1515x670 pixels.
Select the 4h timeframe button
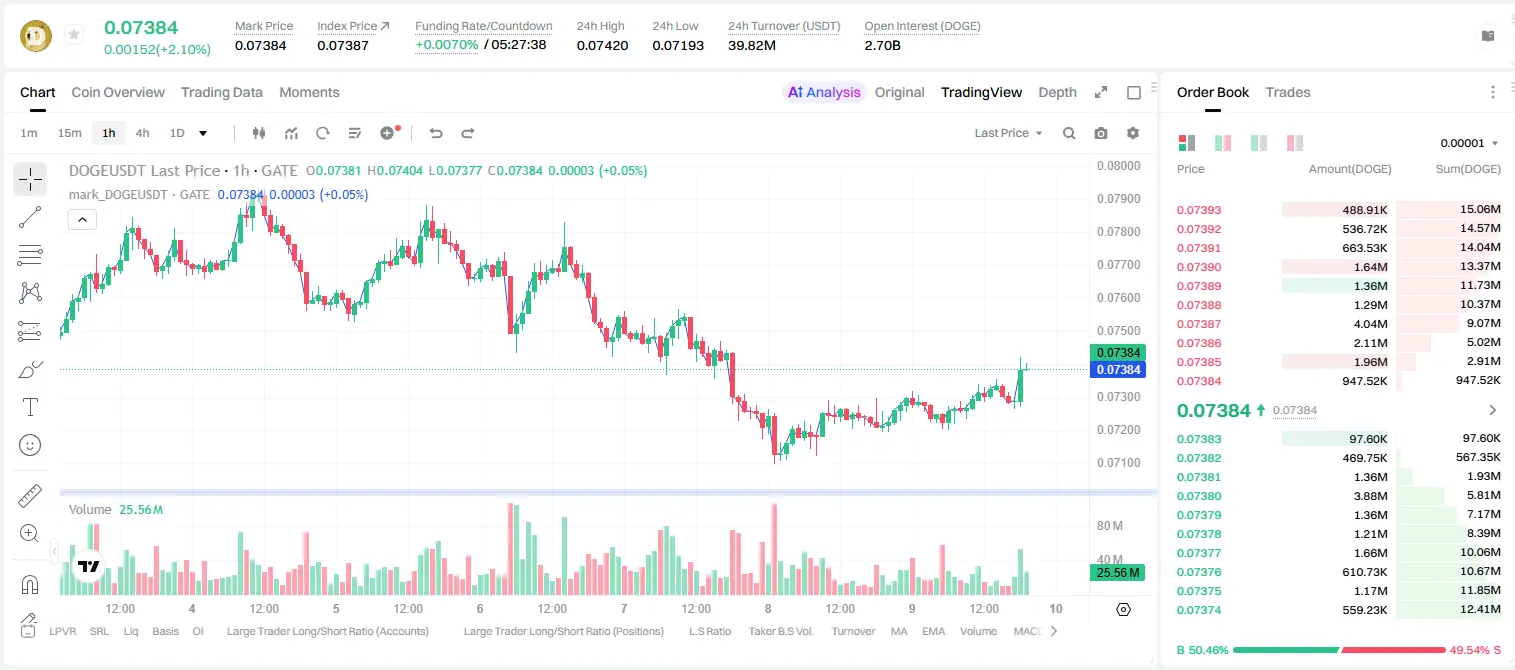(143, 133)
